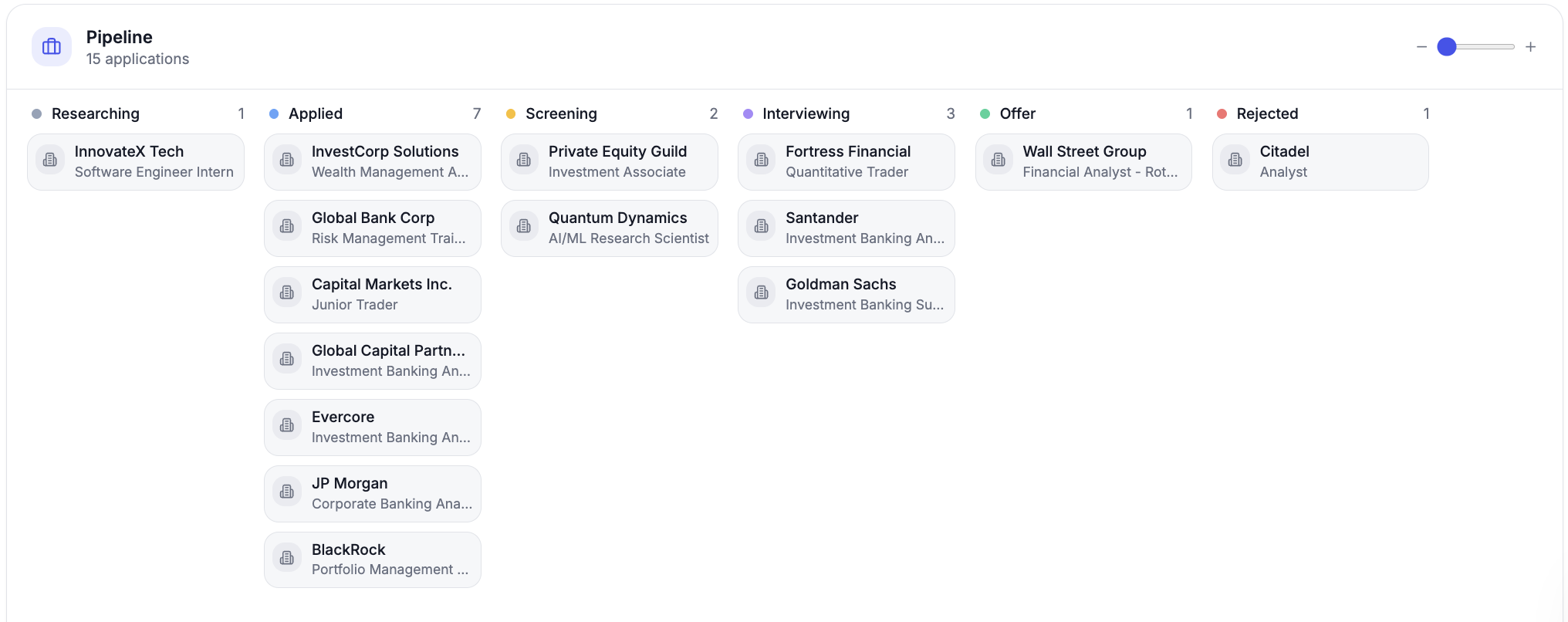1568x622 pixels.
Task: Open the BlackRock application name
Action: [348, 549]
